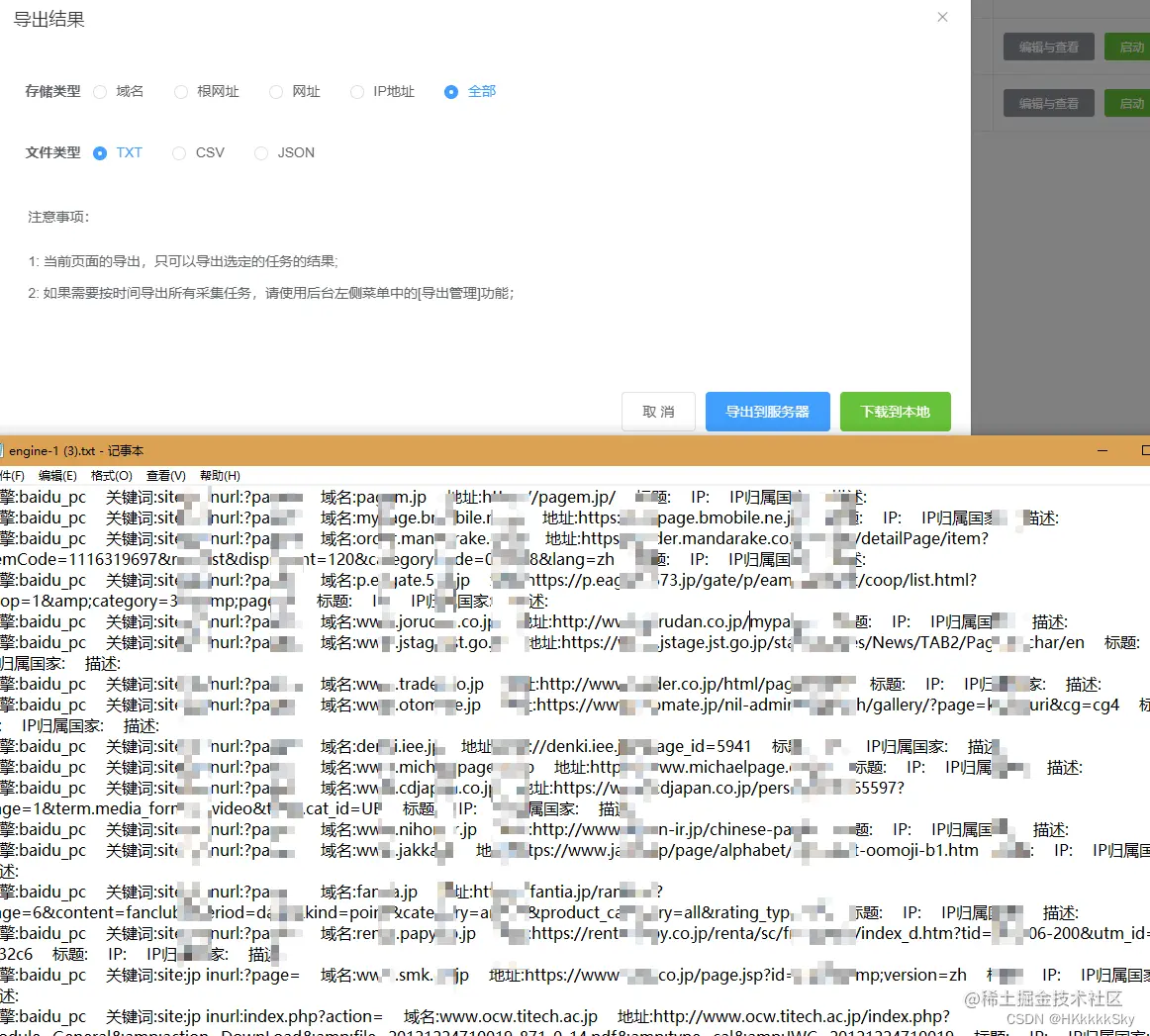
Task: Select the 域名 storage type radio
Action: coord(101,92)
